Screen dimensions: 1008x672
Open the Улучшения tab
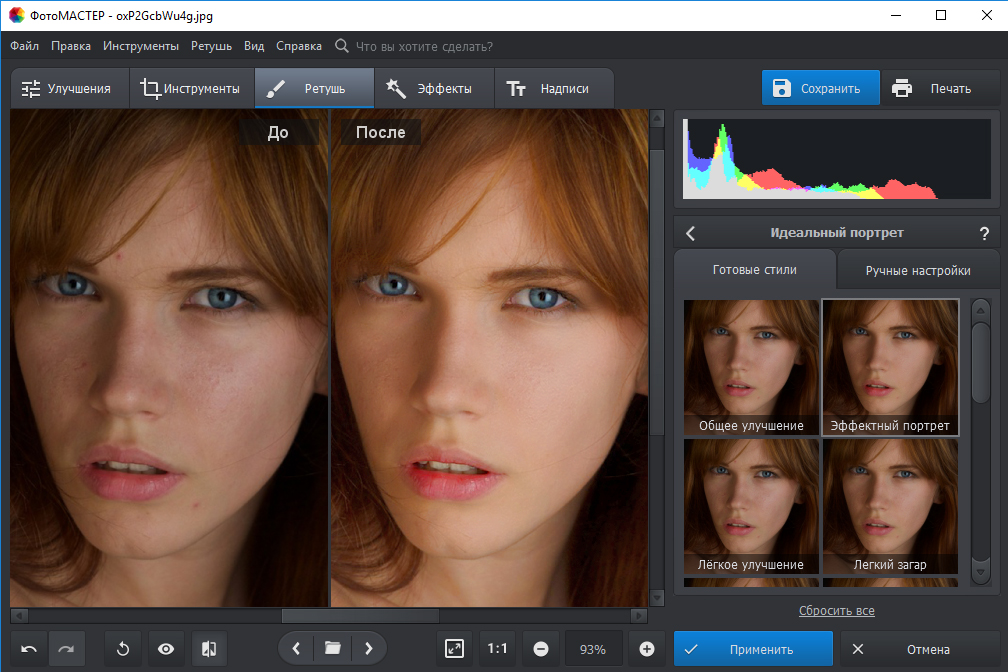click(69, 89)
